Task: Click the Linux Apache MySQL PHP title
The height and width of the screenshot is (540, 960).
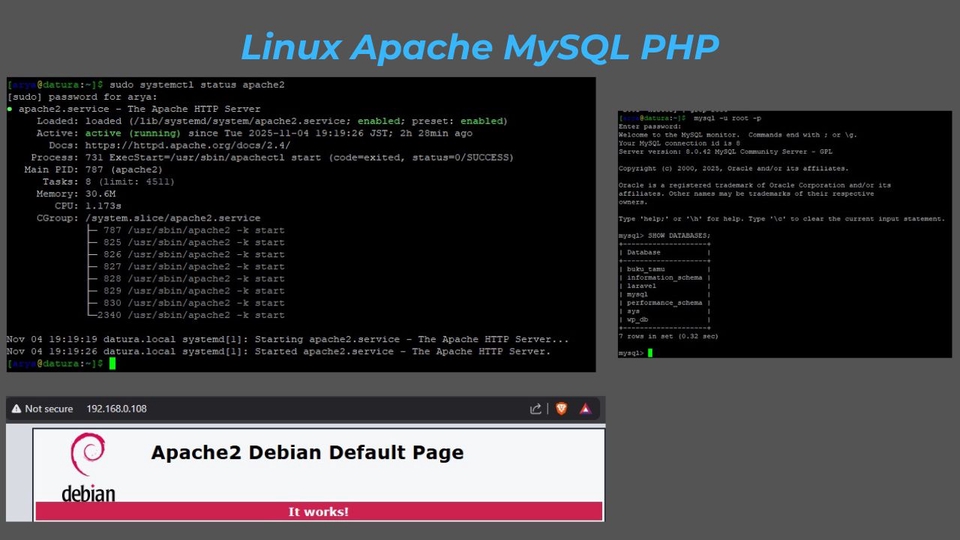Action: (x=479, y=47)
